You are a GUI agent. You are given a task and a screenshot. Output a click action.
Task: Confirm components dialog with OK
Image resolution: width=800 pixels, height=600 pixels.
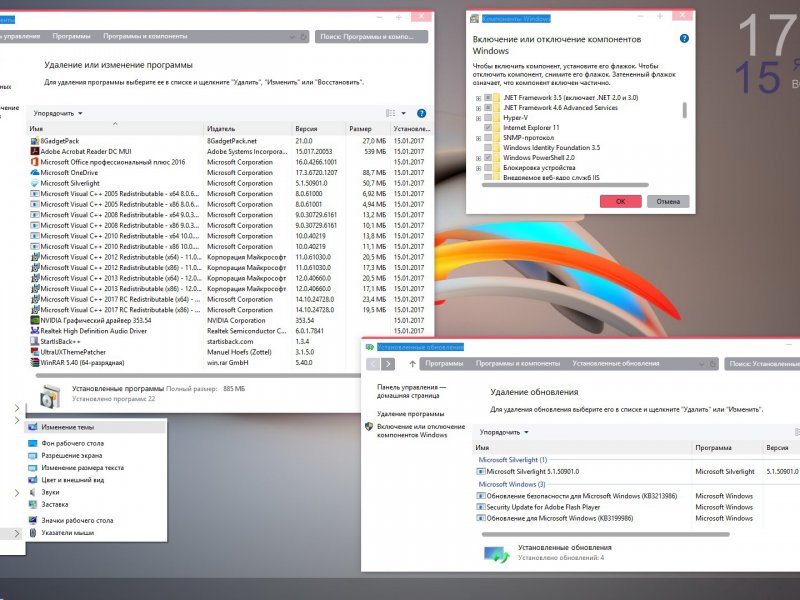point(620,202)
